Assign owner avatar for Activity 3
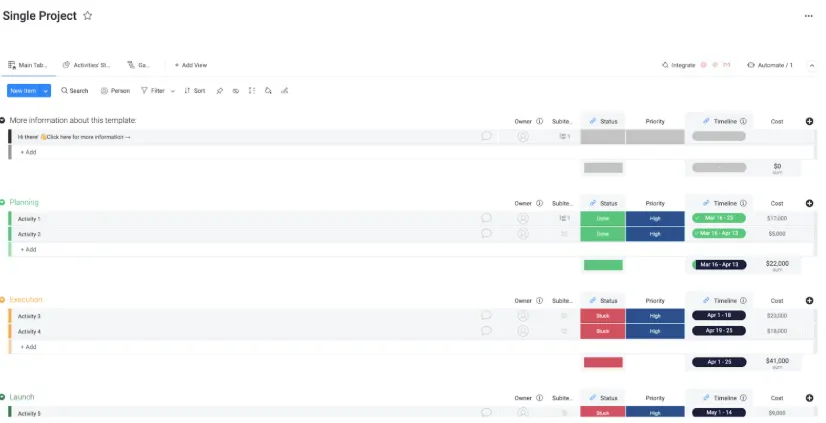The width and height of the screenshot is (826, 423). tap(523, 316)
